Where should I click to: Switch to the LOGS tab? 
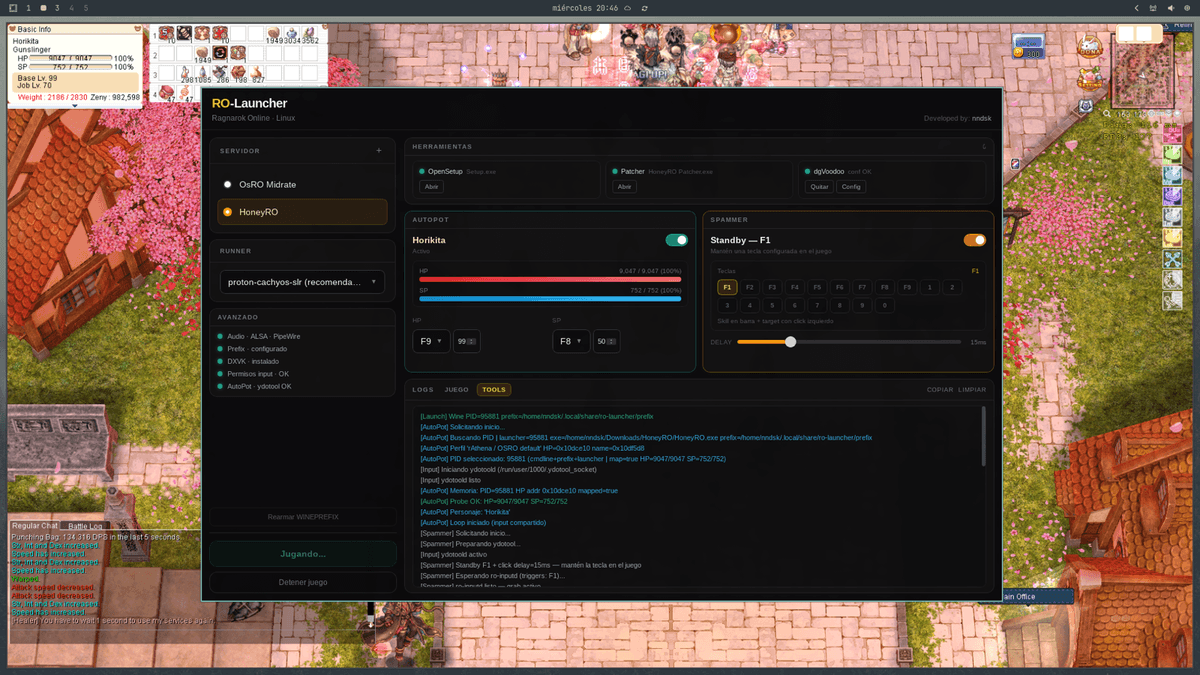pos(423,389)
